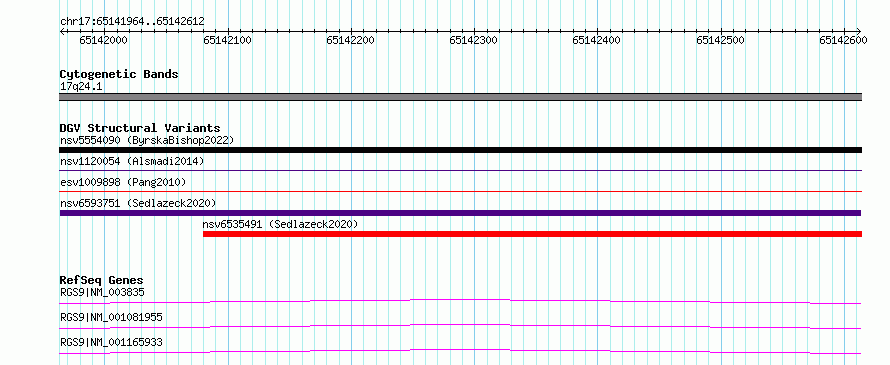The image size is (890, 365).
Task: Click the Cytogenetic Bands track title
Action: coord(119,74)
